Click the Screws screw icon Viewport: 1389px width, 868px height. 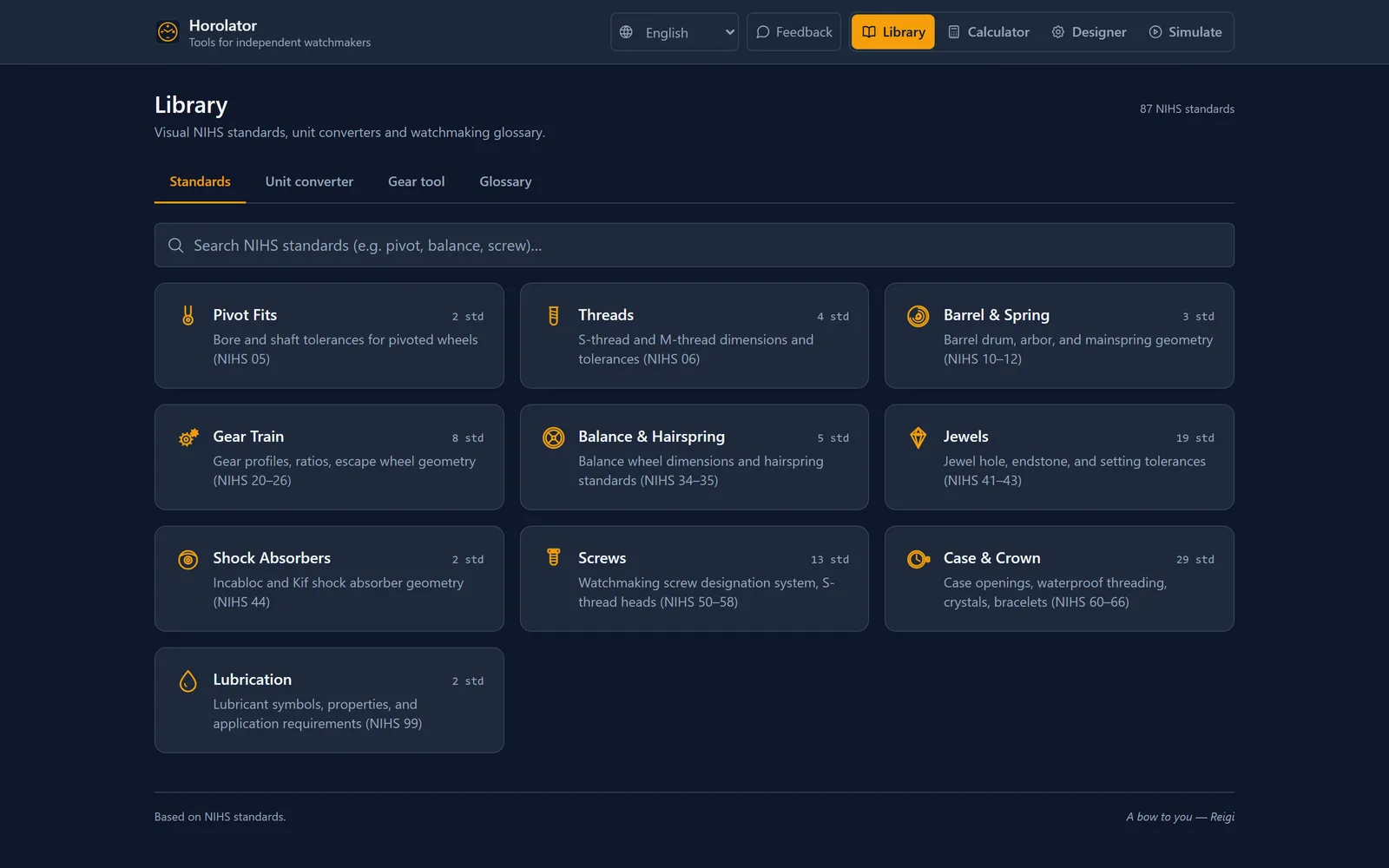click(x=553, y=558)
